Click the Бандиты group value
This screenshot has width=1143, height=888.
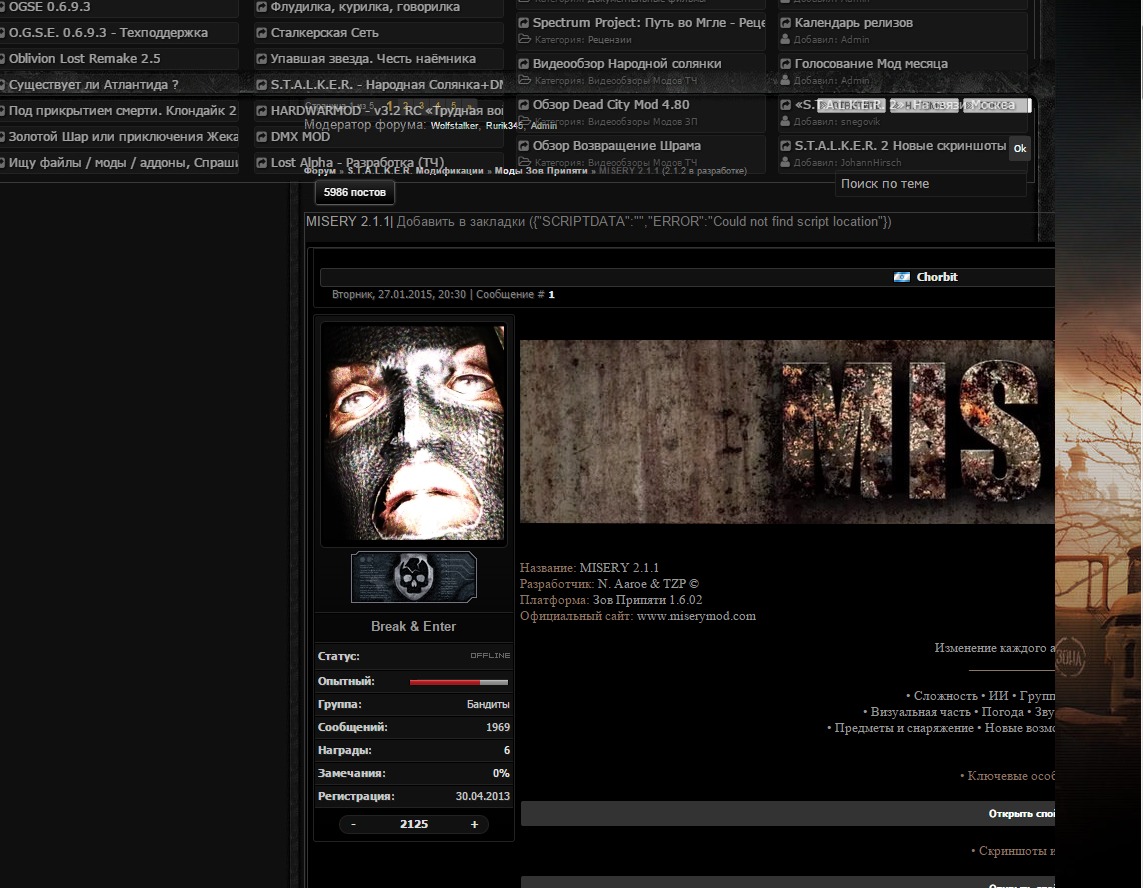(x=488, y=705)
